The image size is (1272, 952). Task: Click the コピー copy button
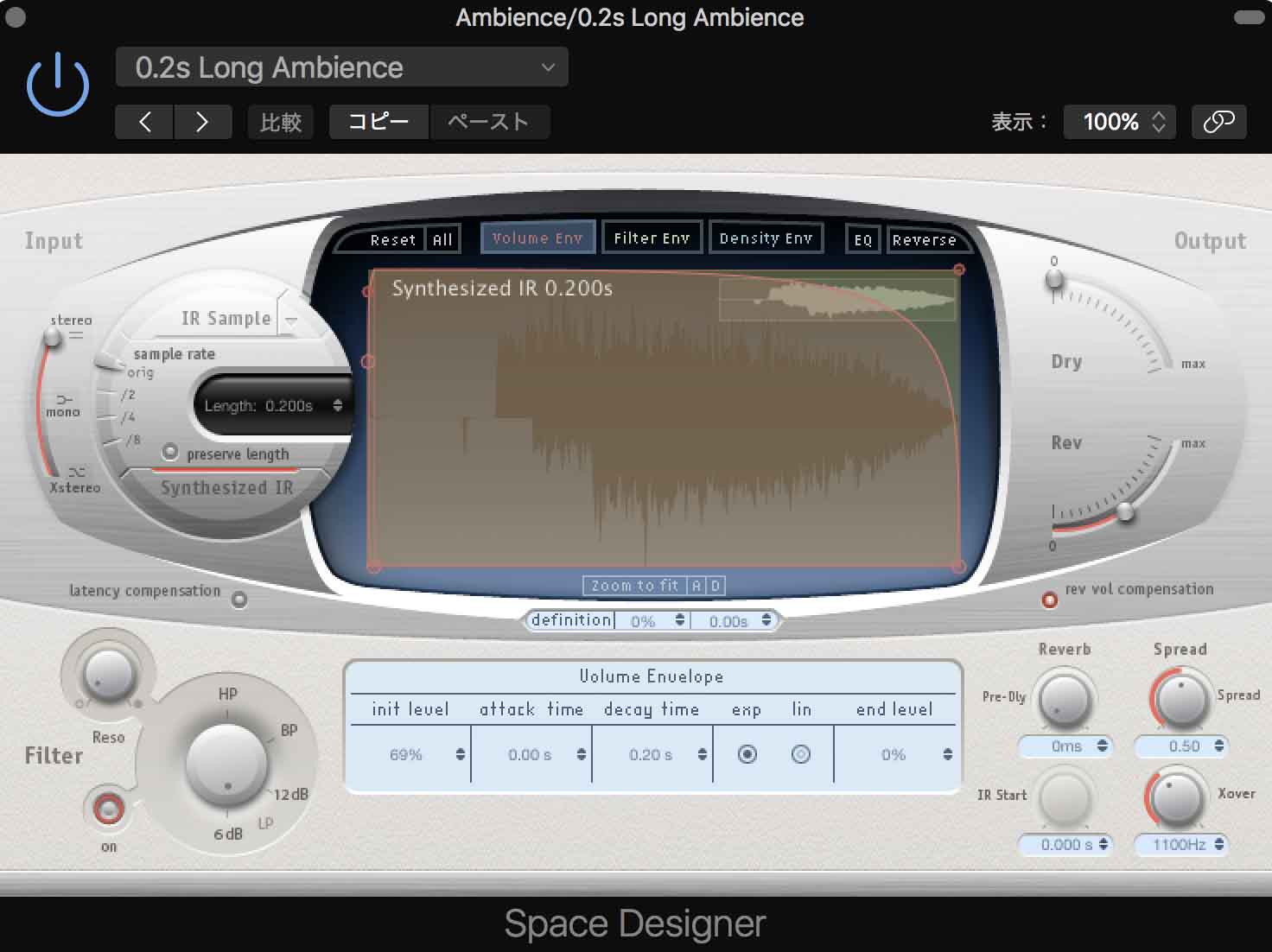pyautogui.click(x=378, y=122)
